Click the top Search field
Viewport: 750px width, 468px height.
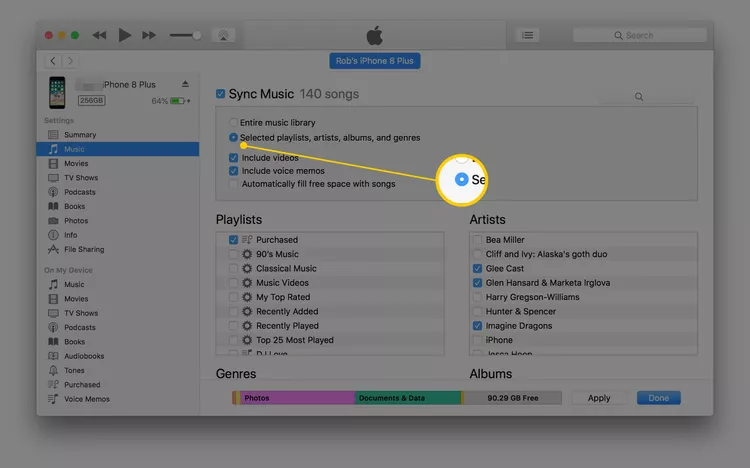coord(640,35)
